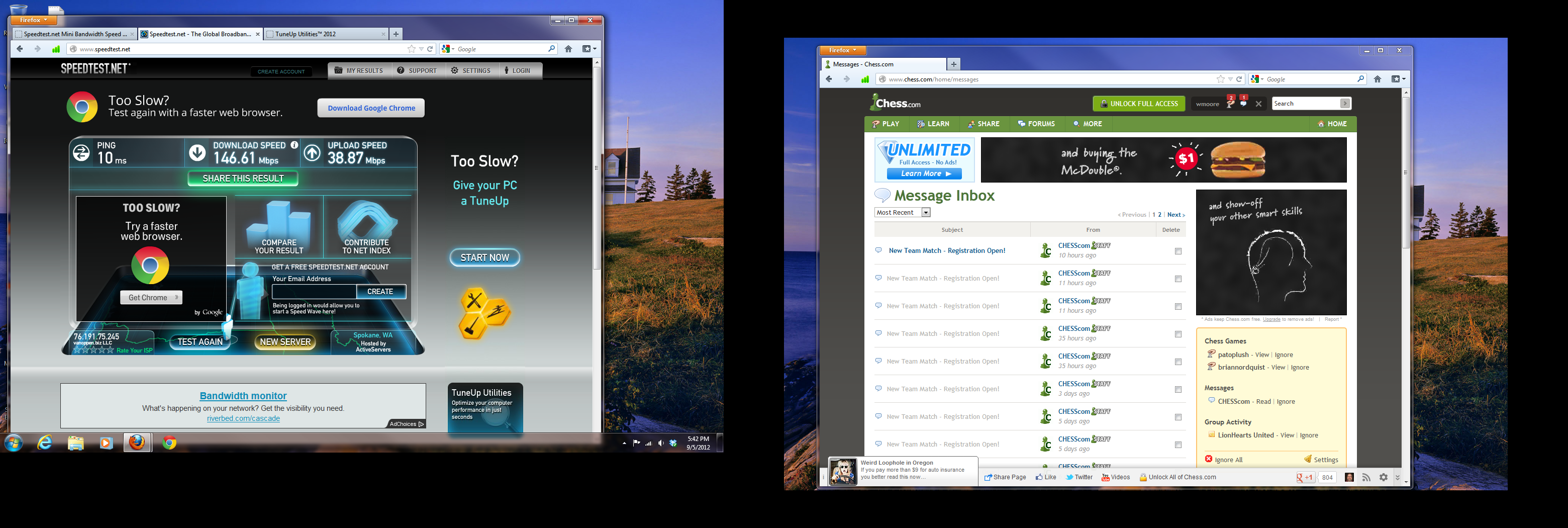Image resolution: width=1568 pixels, height=528 pixels.
Task: Launch Google Chrome from the taskbar
Action: click(169, 443)
